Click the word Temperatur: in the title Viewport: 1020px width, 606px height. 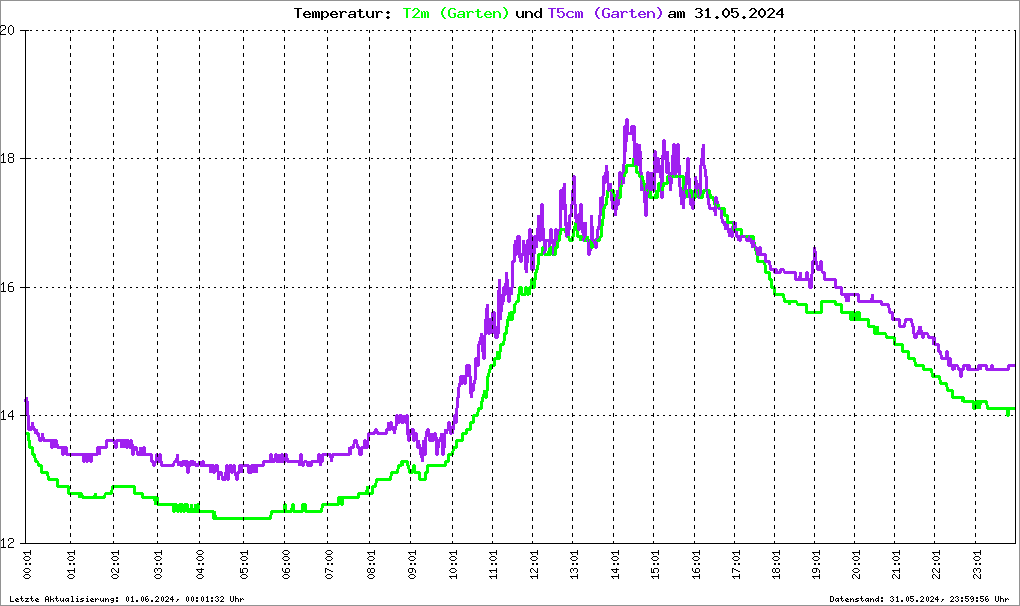342,14
